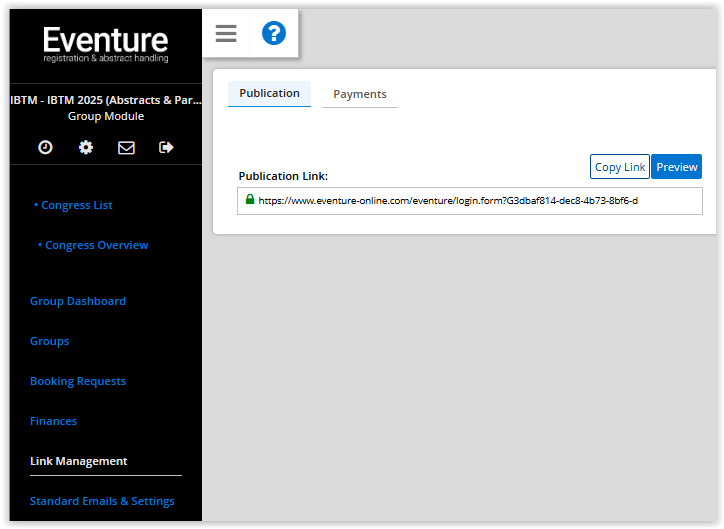Open Booking Requests
Screen dimensions: 724x529
pos(78,381)
